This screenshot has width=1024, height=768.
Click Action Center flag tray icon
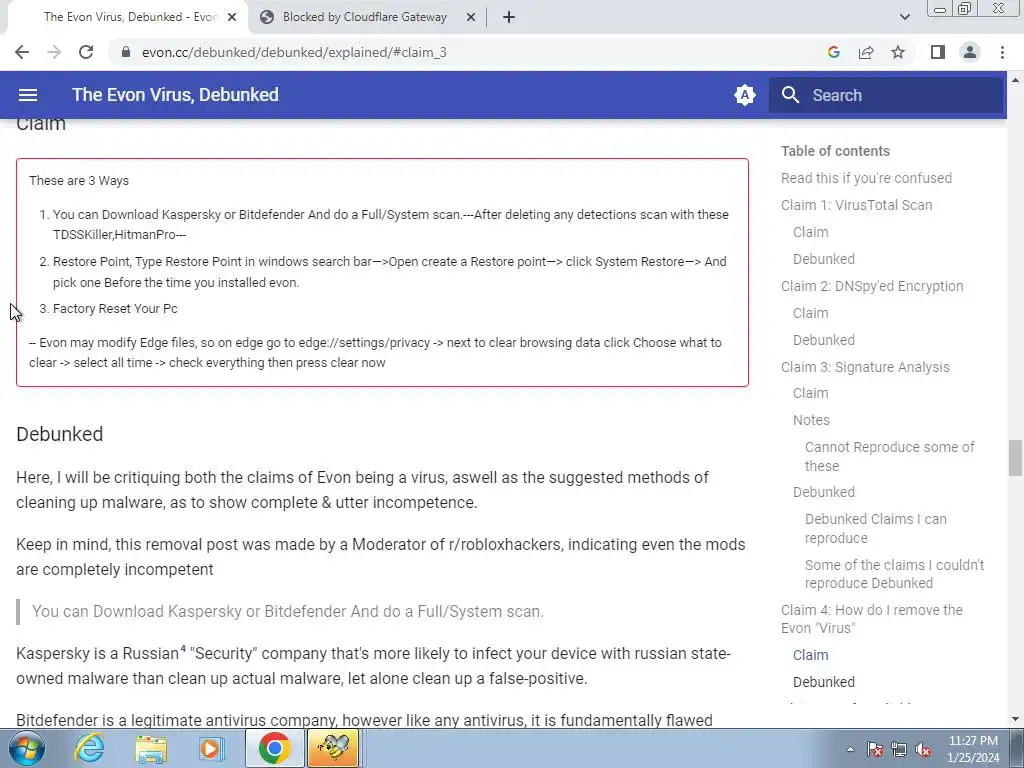(x=875, y=749)
